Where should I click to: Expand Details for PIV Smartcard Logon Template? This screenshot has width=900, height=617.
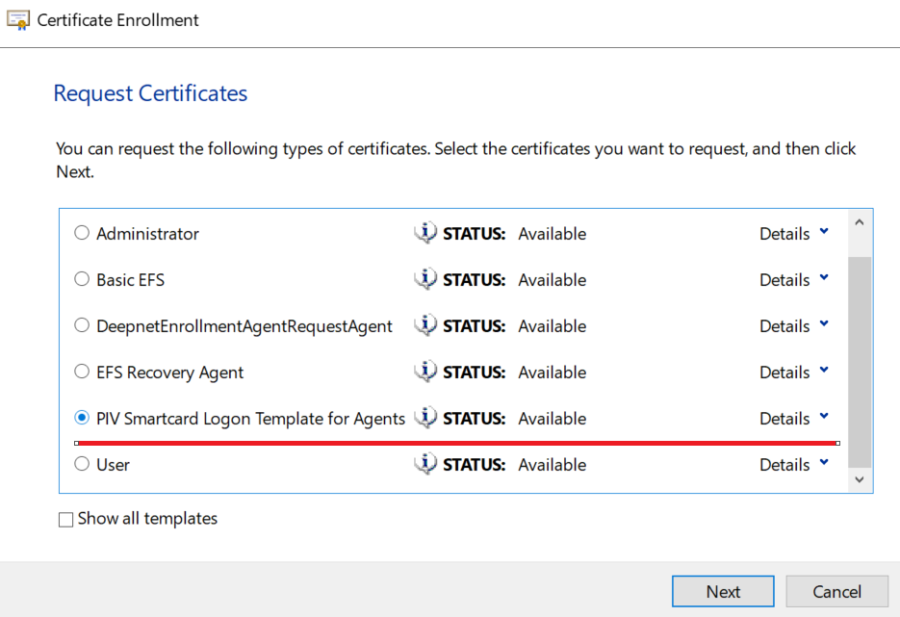(794, 418)
